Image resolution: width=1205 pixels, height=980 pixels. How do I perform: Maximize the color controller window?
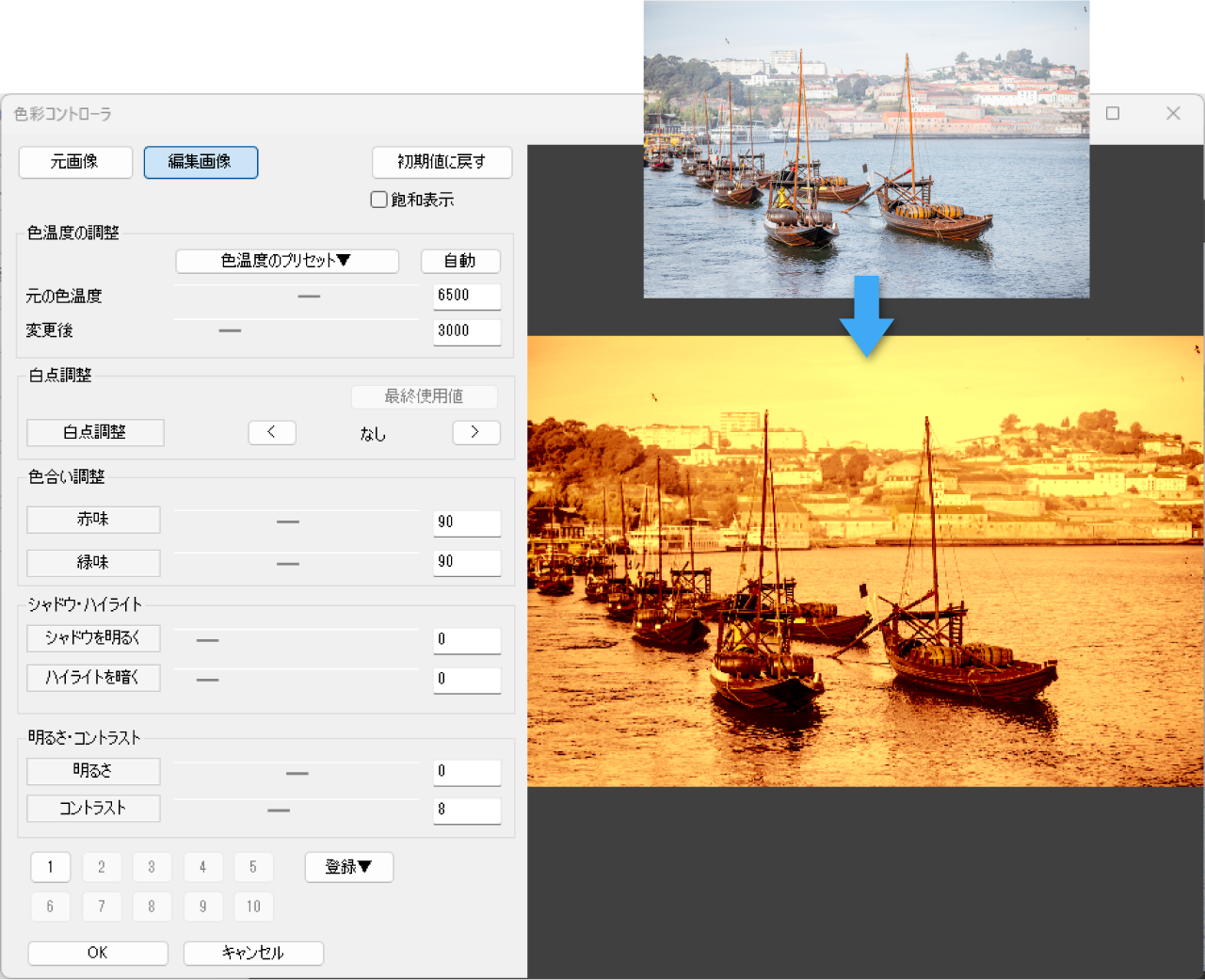click(1113, 113)
